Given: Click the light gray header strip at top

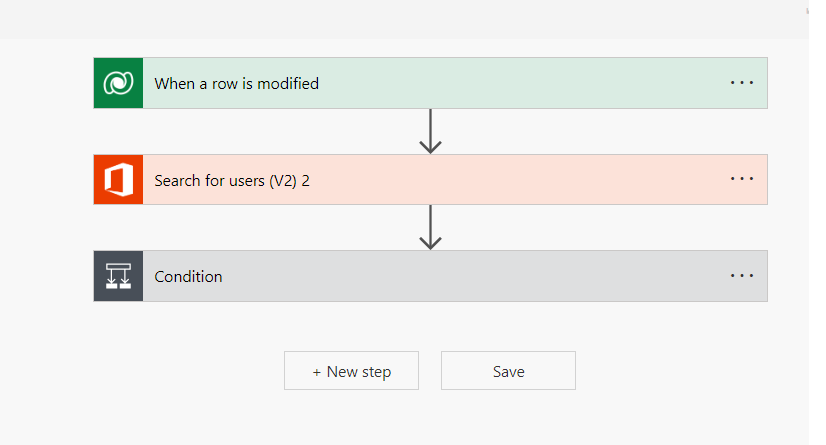Looking at the screenshot, I should [x=400, y=18].
